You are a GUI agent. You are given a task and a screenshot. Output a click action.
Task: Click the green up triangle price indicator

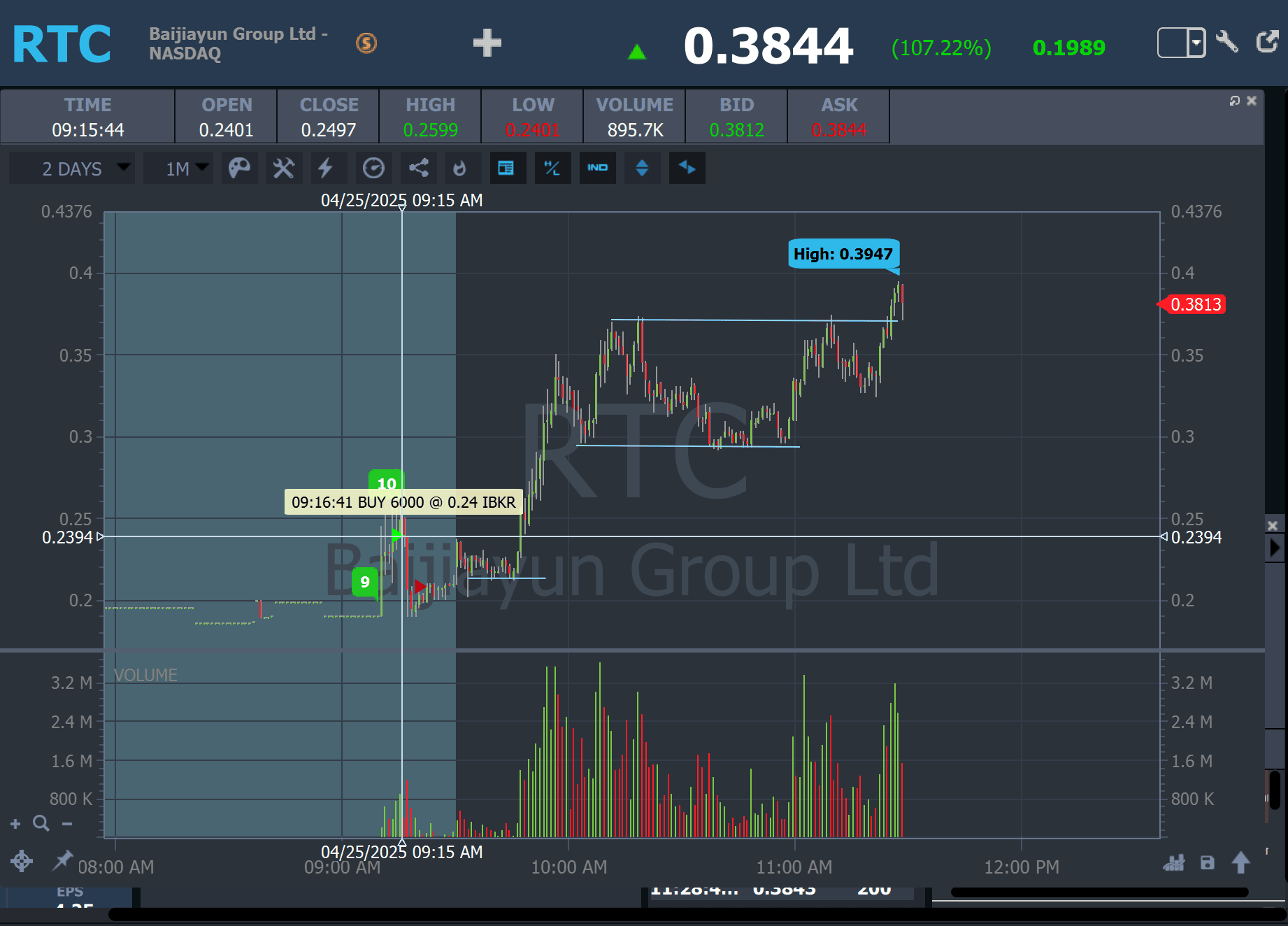(637, 51)
